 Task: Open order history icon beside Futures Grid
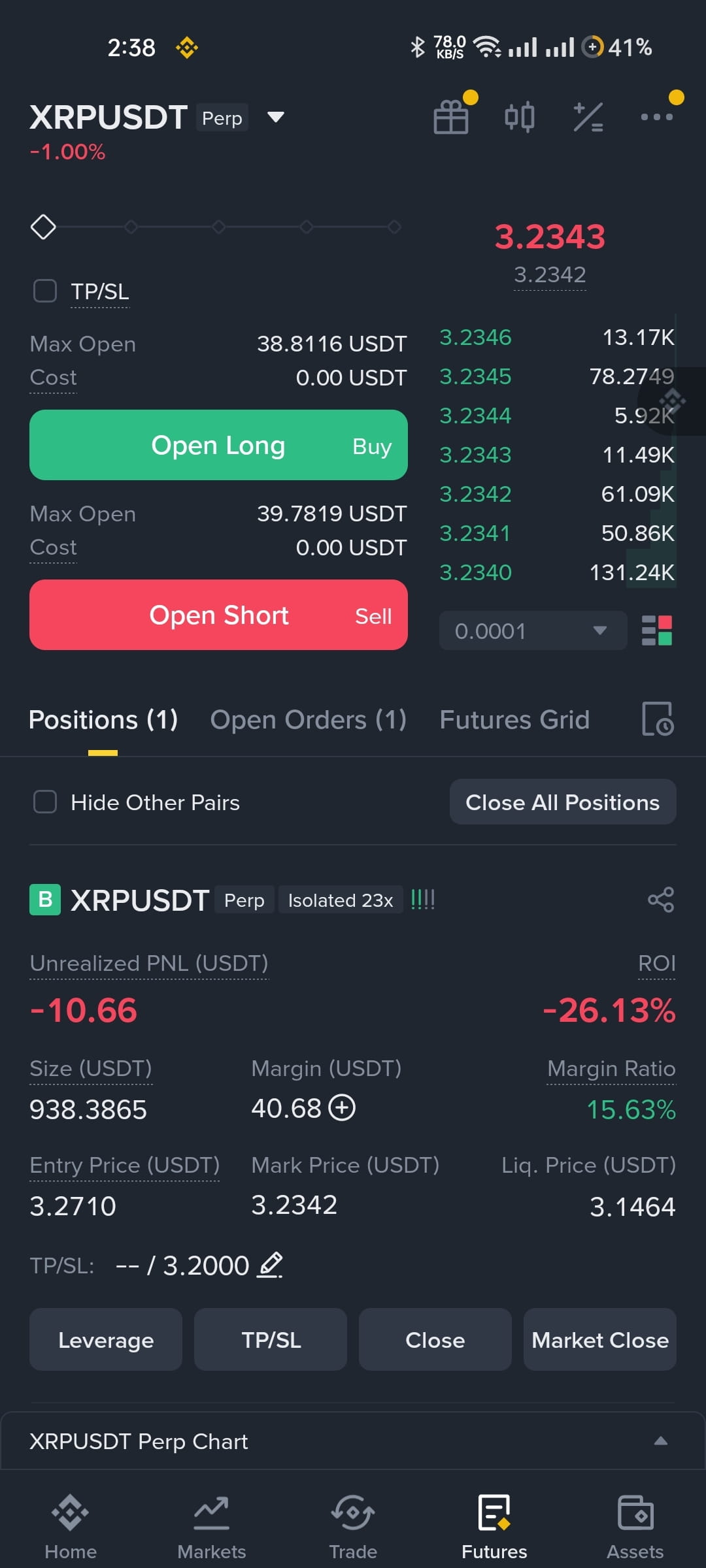pyautogui.click(x=658, y=719)
